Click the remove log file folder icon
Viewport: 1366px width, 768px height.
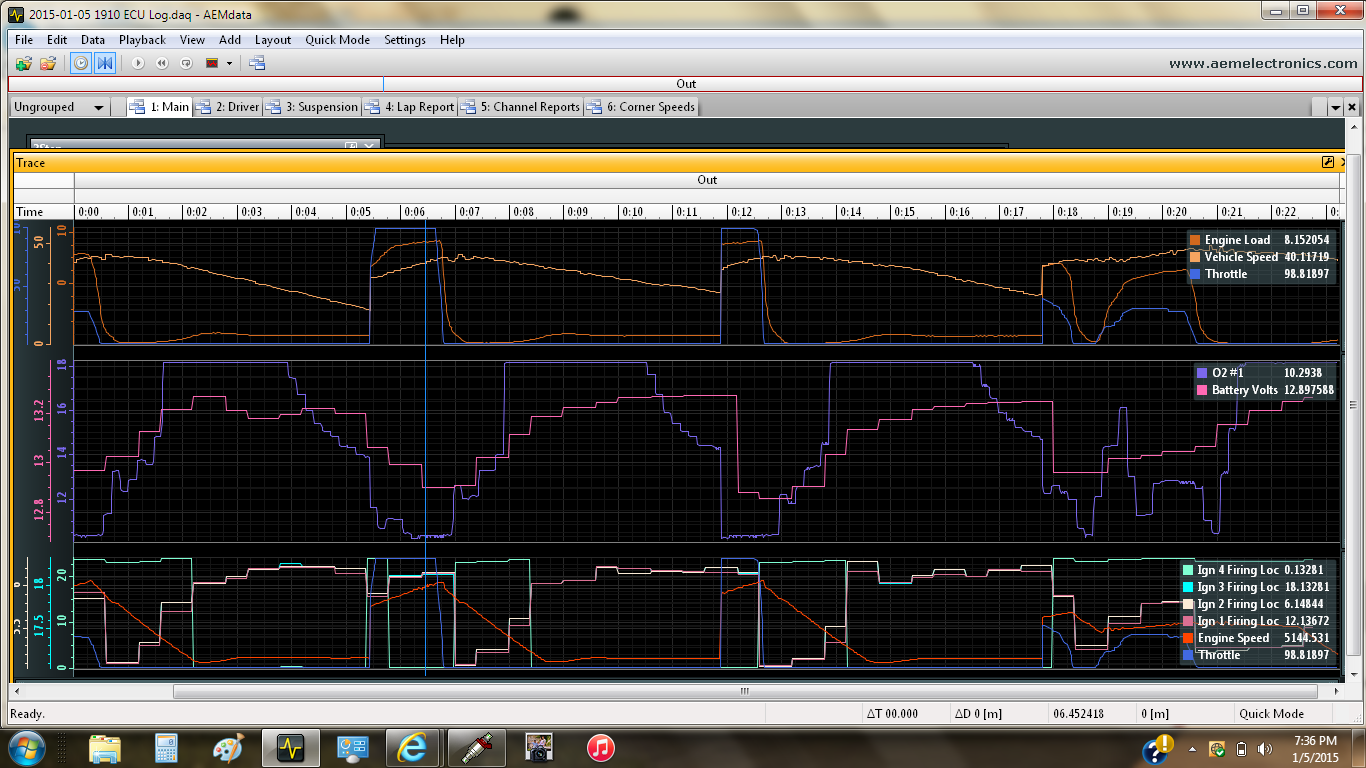(x=47, y=63)
